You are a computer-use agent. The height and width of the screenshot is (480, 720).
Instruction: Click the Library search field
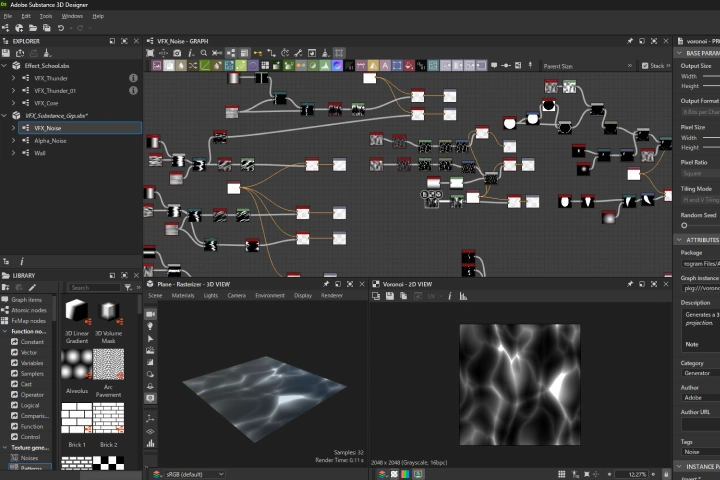(x=94, y=288)
